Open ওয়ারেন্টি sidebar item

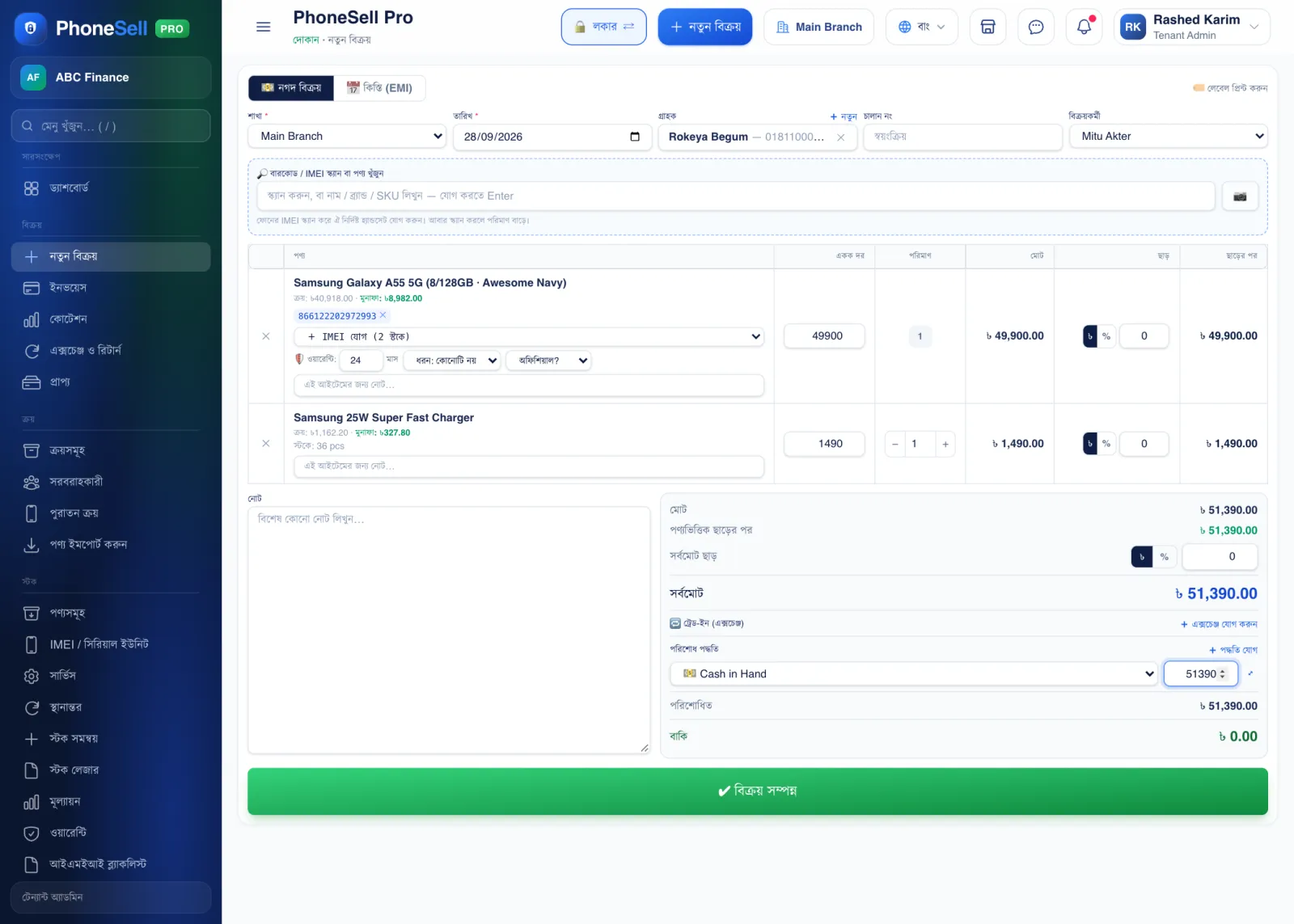pos(111,833)
